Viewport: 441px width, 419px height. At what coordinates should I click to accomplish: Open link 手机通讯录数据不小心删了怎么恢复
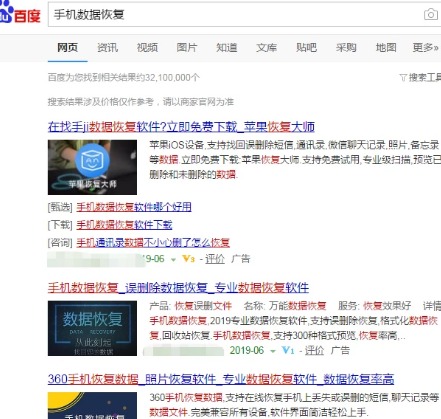(x=153, y=242)
